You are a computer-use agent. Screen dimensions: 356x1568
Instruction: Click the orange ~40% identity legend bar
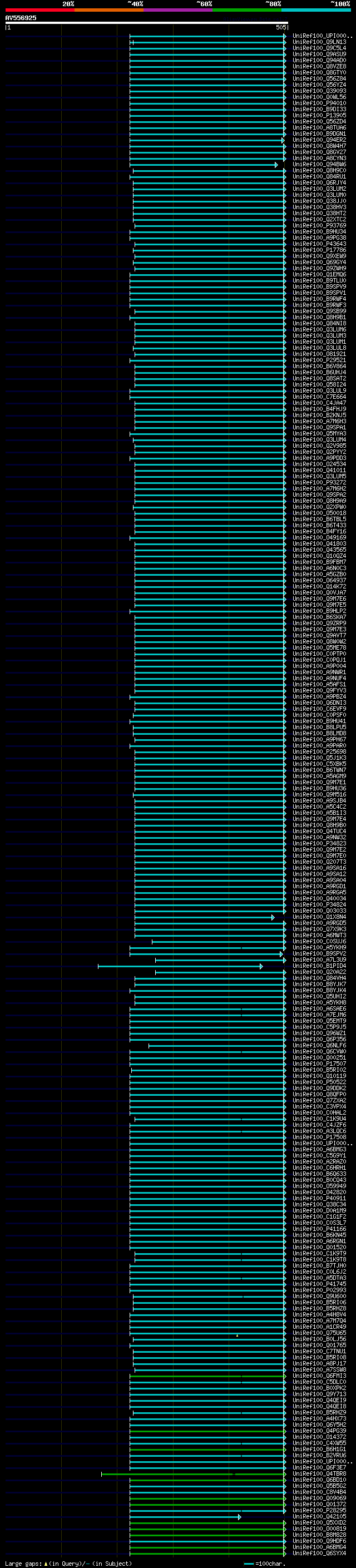point(109,10)
